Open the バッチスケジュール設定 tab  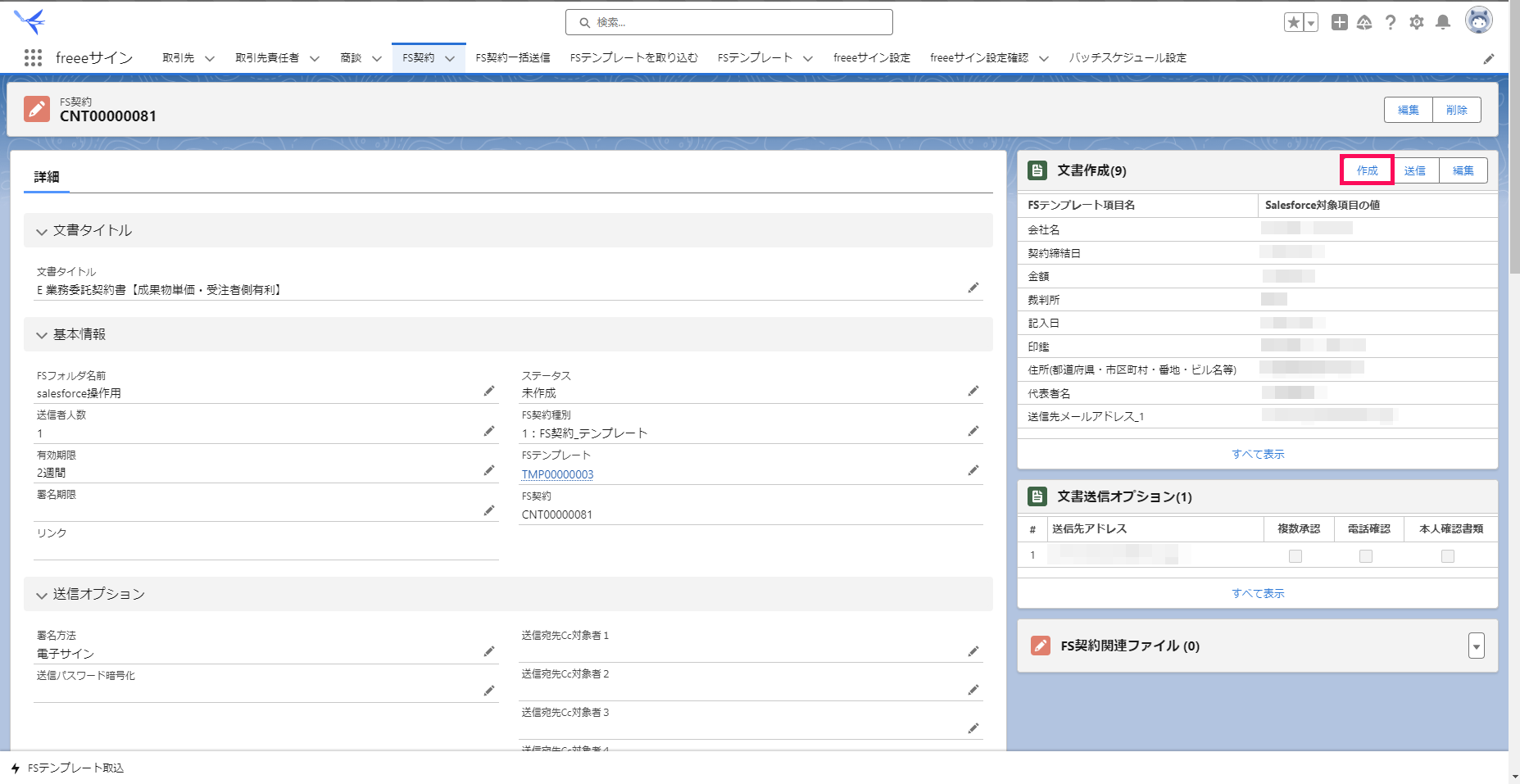(x=1128, y=57)
